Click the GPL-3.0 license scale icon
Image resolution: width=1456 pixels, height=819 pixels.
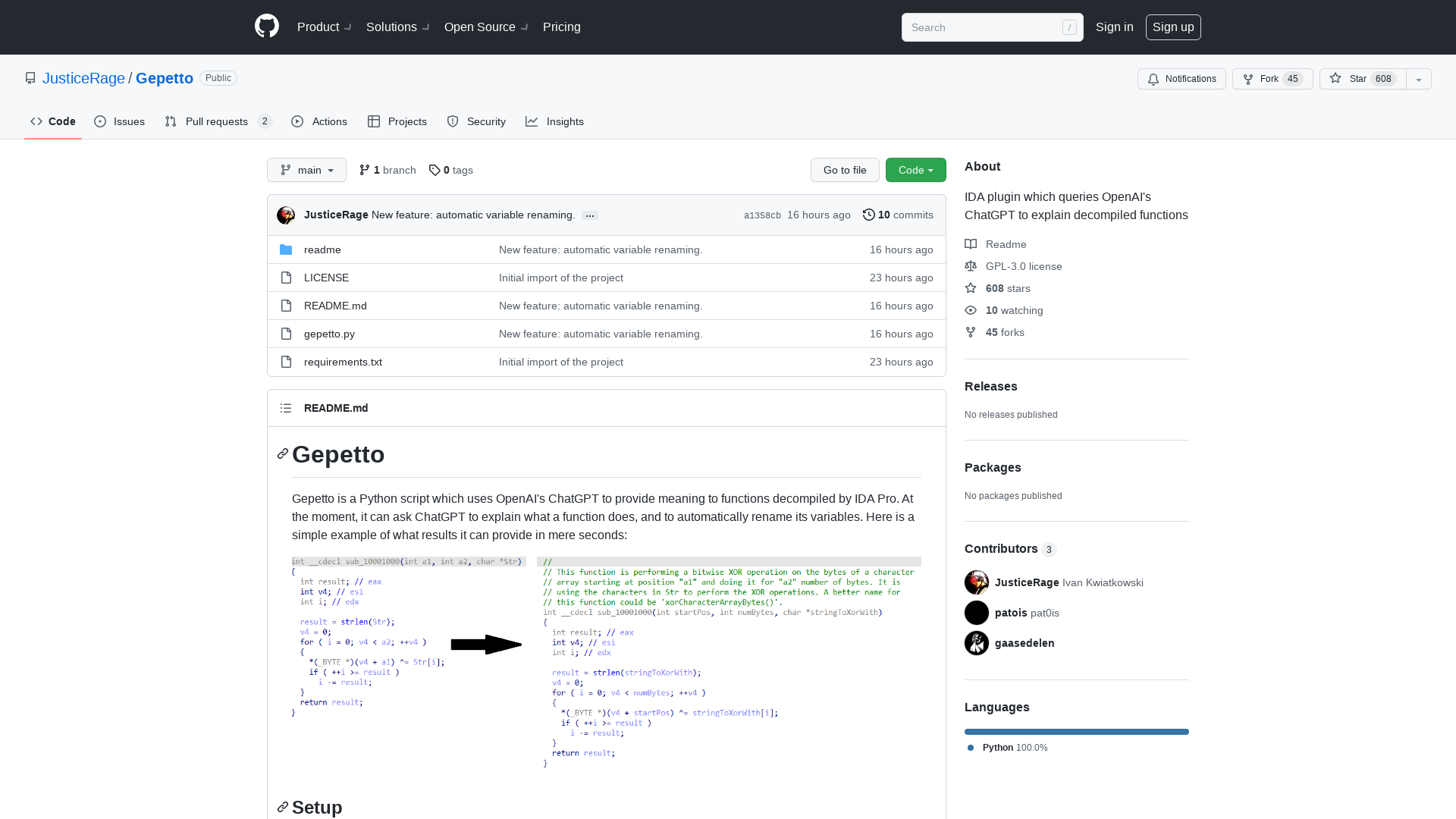[x=971, y=266]
